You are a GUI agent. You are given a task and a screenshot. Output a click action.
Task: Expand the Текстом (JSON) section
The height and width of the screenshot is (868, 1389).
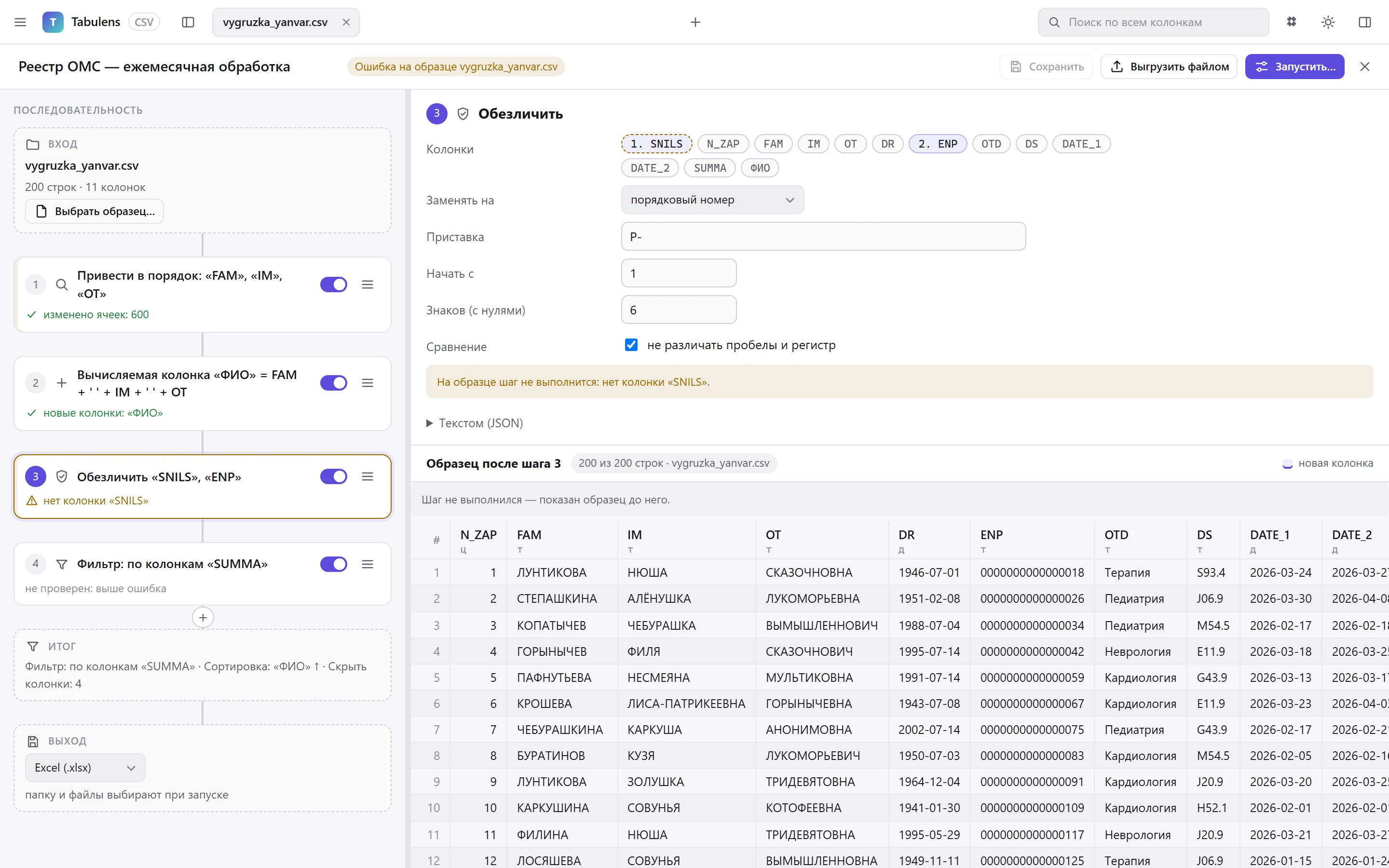pos(475,423)
